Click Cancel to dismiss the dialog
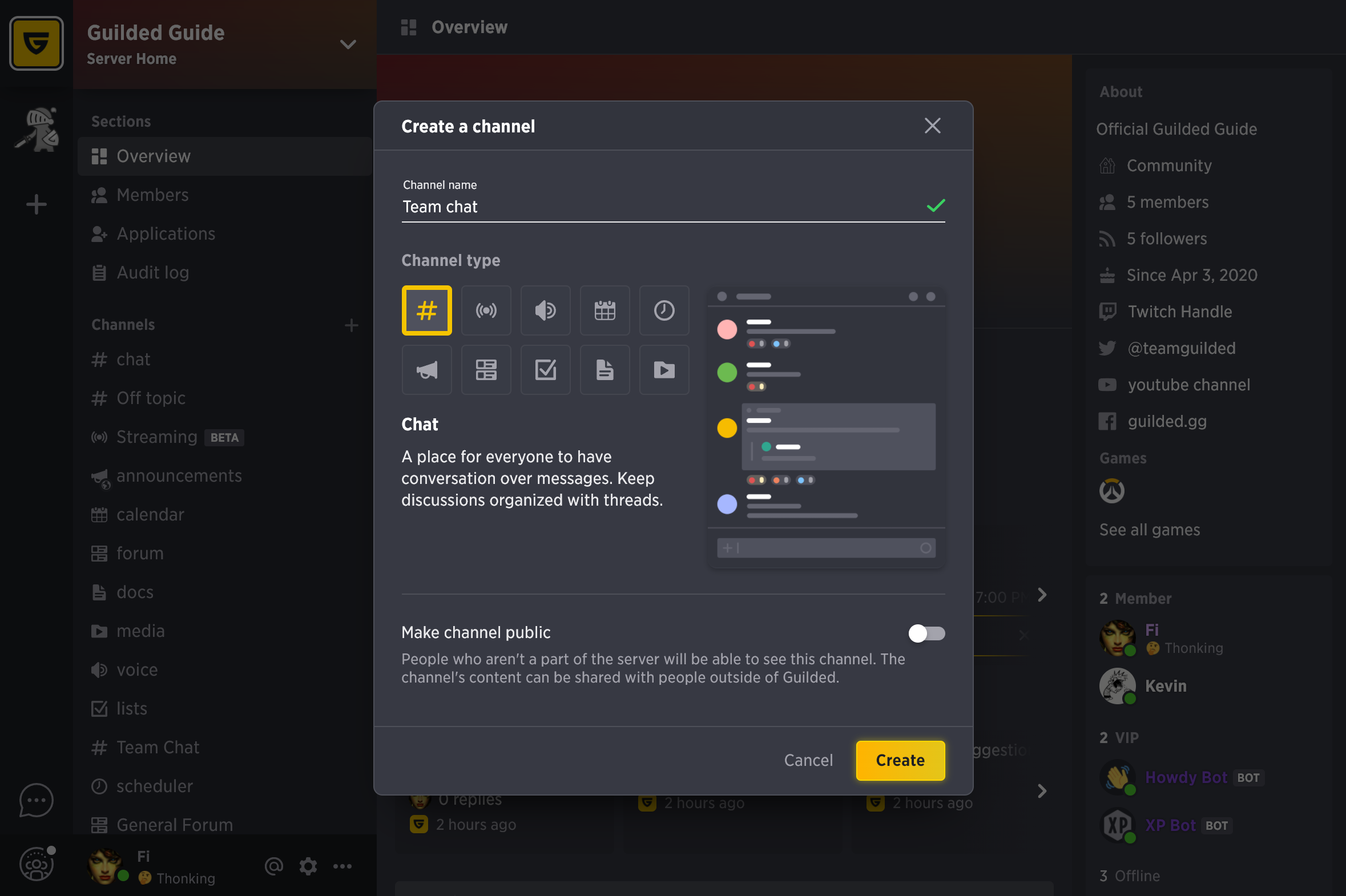 point(808,760)
